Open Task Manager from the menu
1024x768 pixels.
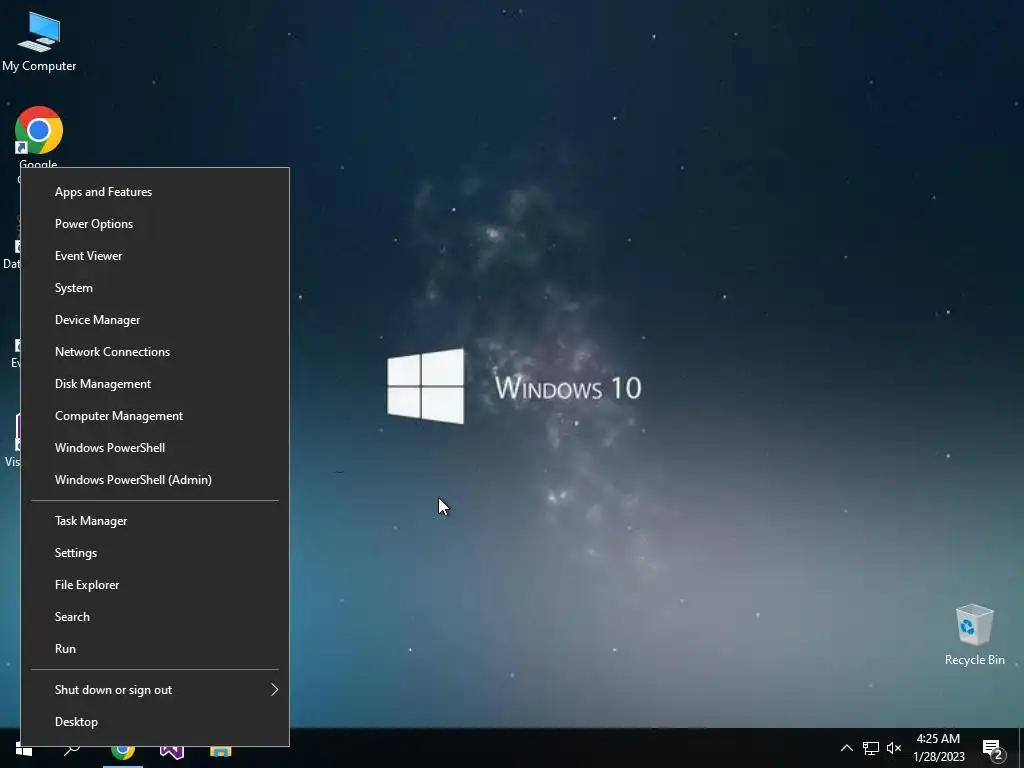coord(155,521)
